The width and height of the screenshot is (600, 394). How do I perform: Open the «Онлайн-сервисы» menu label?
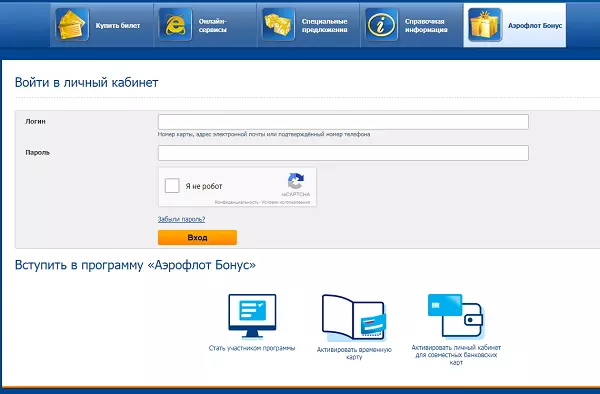coord(213,26)
